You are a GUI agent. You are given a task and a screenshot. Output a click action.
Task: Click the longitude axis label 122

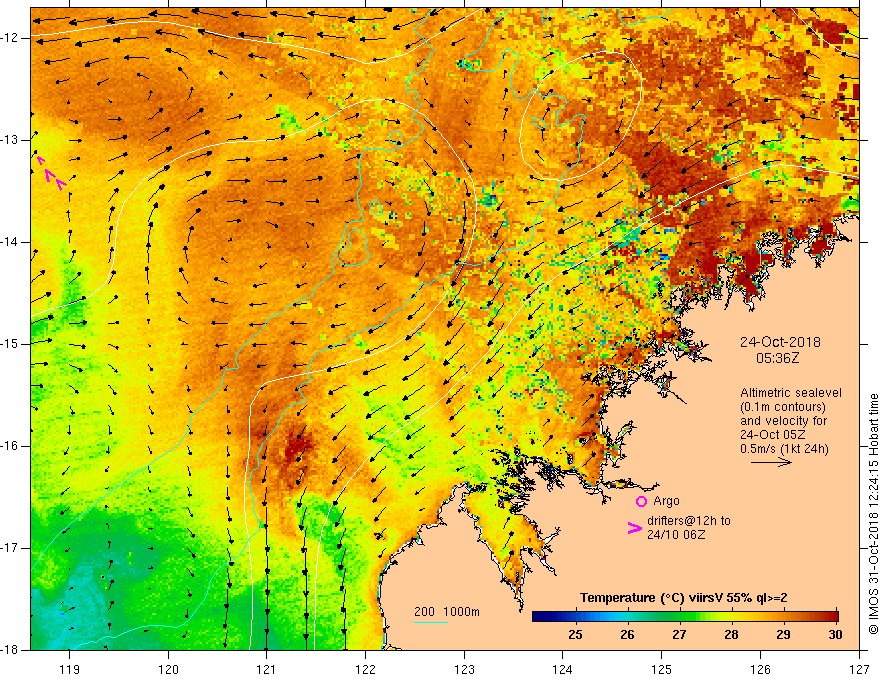coord(365,669)
